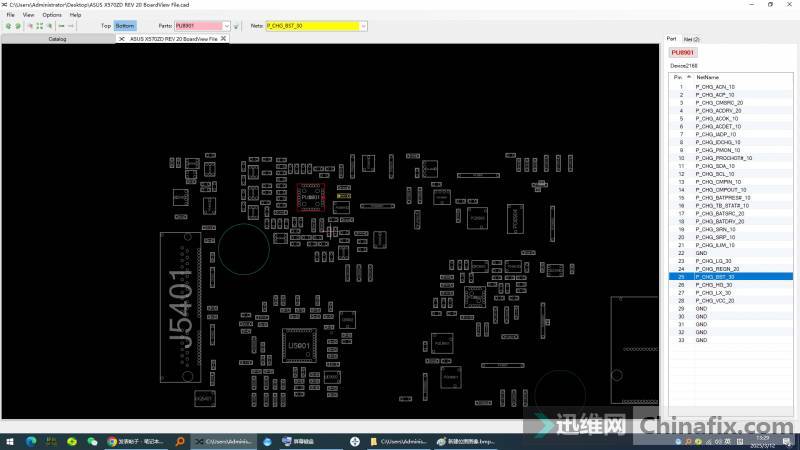Click the right-arrow toolbar icon
800x450 pixels.
click(71, 26)
